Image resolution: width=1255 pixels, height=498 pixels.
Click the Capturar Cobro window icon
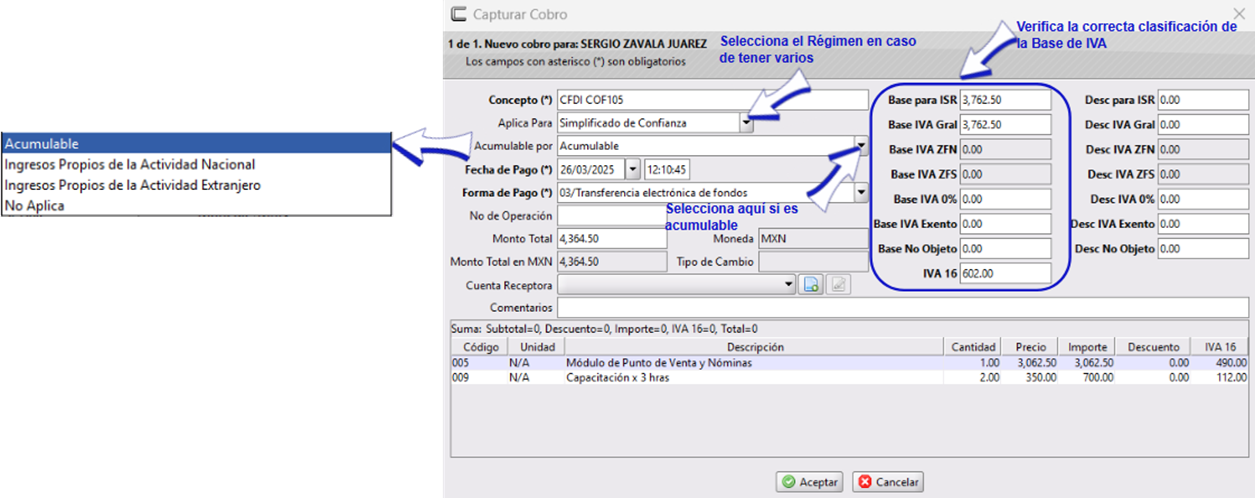pos(458,14)
